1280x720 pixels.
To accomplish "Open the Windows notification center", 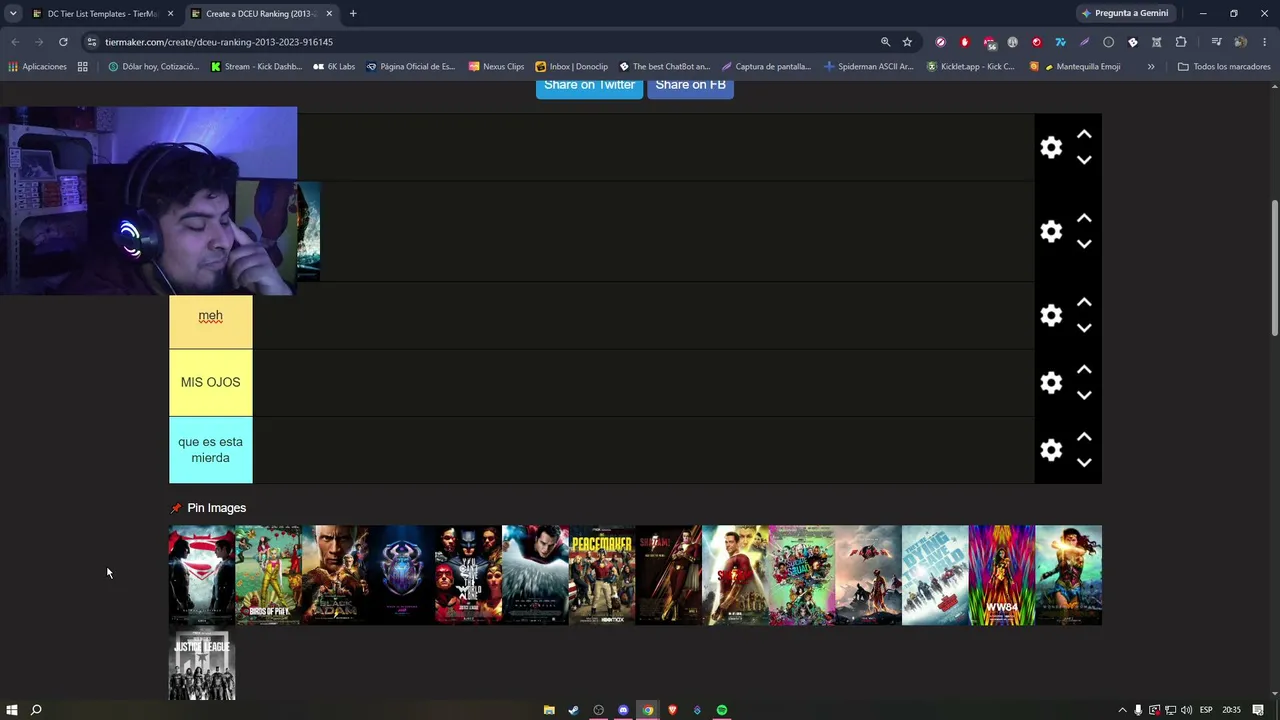I will coord(1258,710).
